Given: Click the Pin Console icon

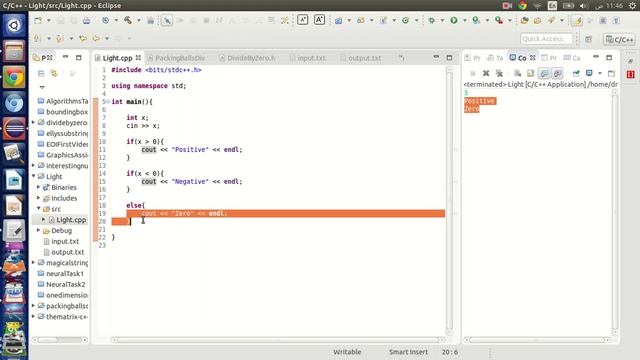Looking at the screenshot, I should point(576,73).
